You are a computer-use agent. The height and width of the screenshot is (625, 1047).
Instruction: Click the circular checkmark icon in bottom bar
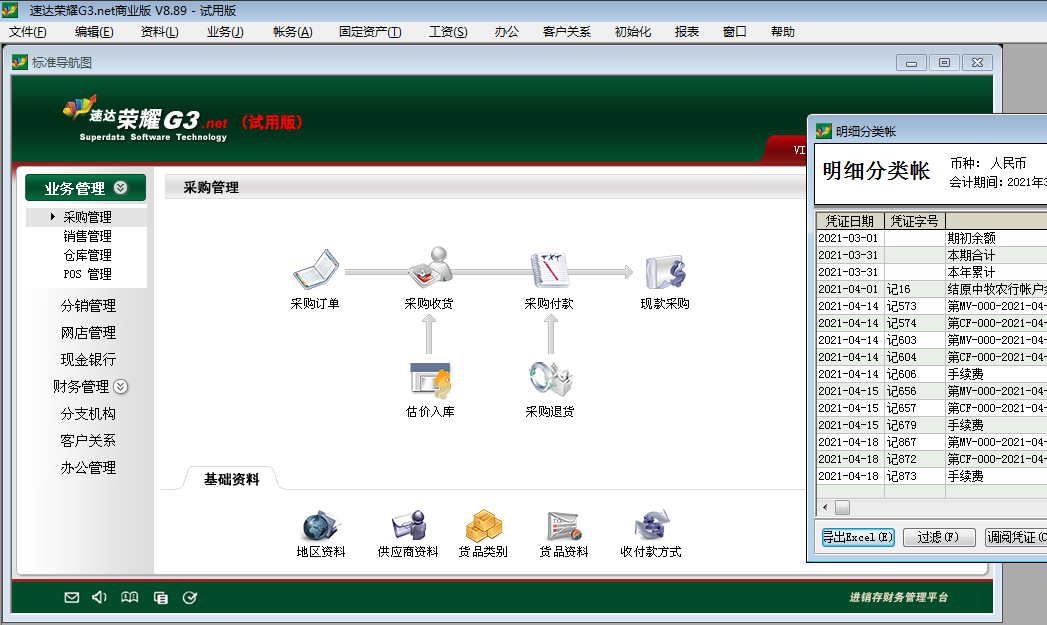pos(190,598)
